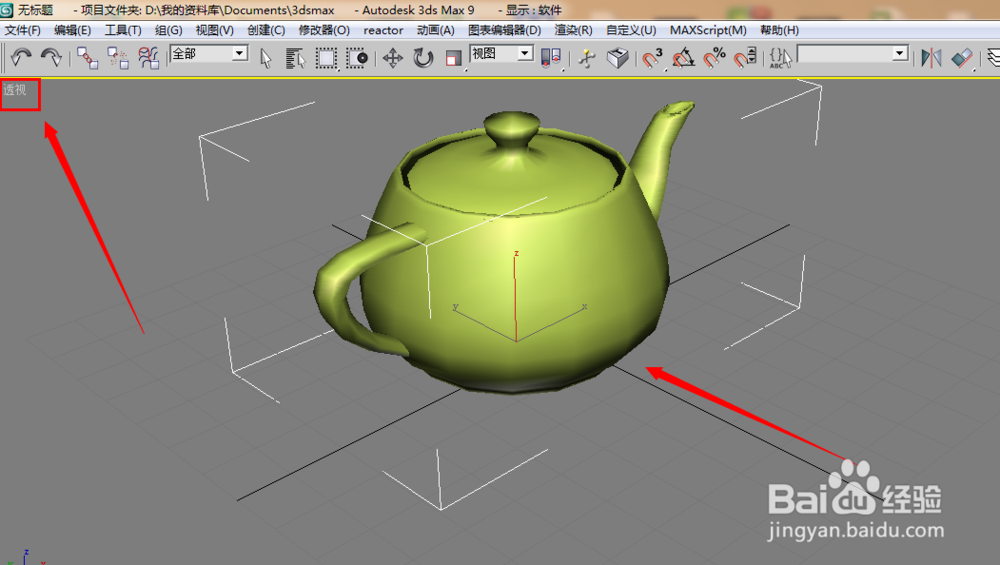This screenshot has height=565, width=1000.
Task: Choose the Select Object arrow tool
Action: tap(265, 58)
